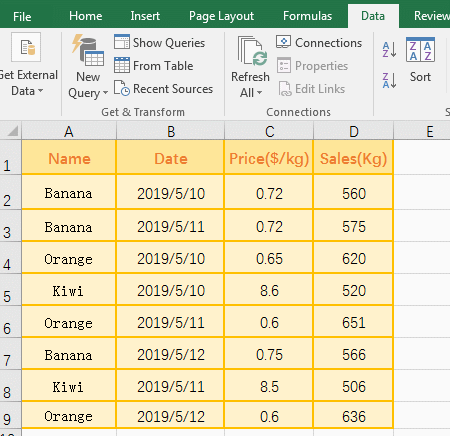Switch to the Insert tab
Image resolution: width=450 pixels, height=436 pixels.
point(145,16)
